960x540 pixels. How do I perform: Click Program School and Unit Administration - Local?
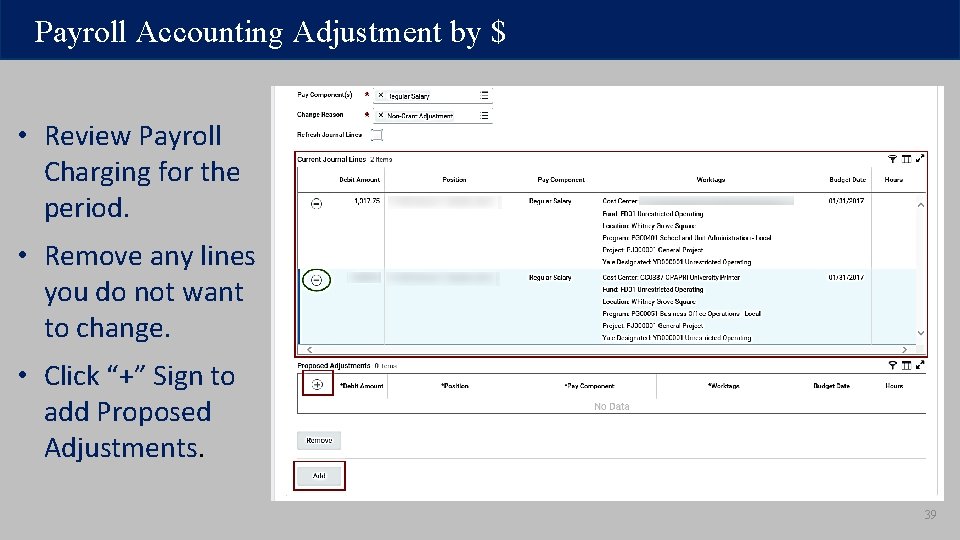click(686, 238)
